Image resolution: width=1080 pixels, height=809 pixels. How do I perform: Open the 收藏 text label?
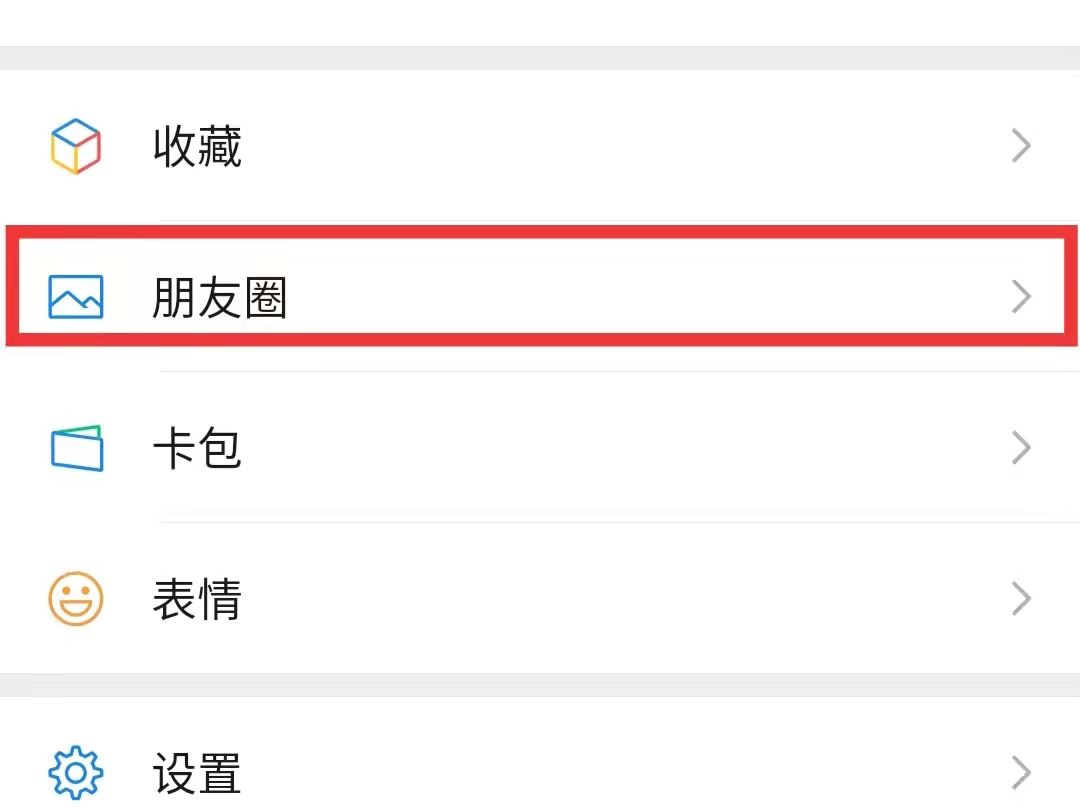tap(197, 146)
